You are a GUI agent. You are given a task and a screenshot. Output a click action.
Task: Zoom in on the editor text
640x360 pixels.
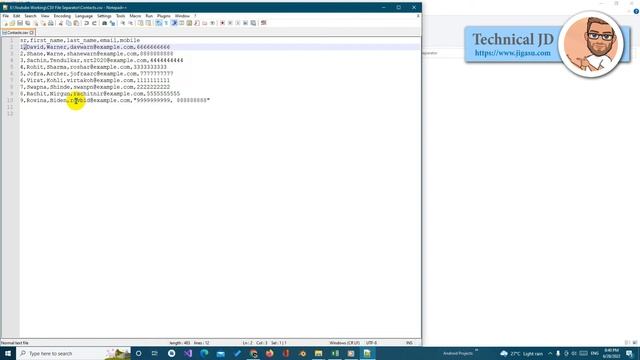(x=122, y=23)
